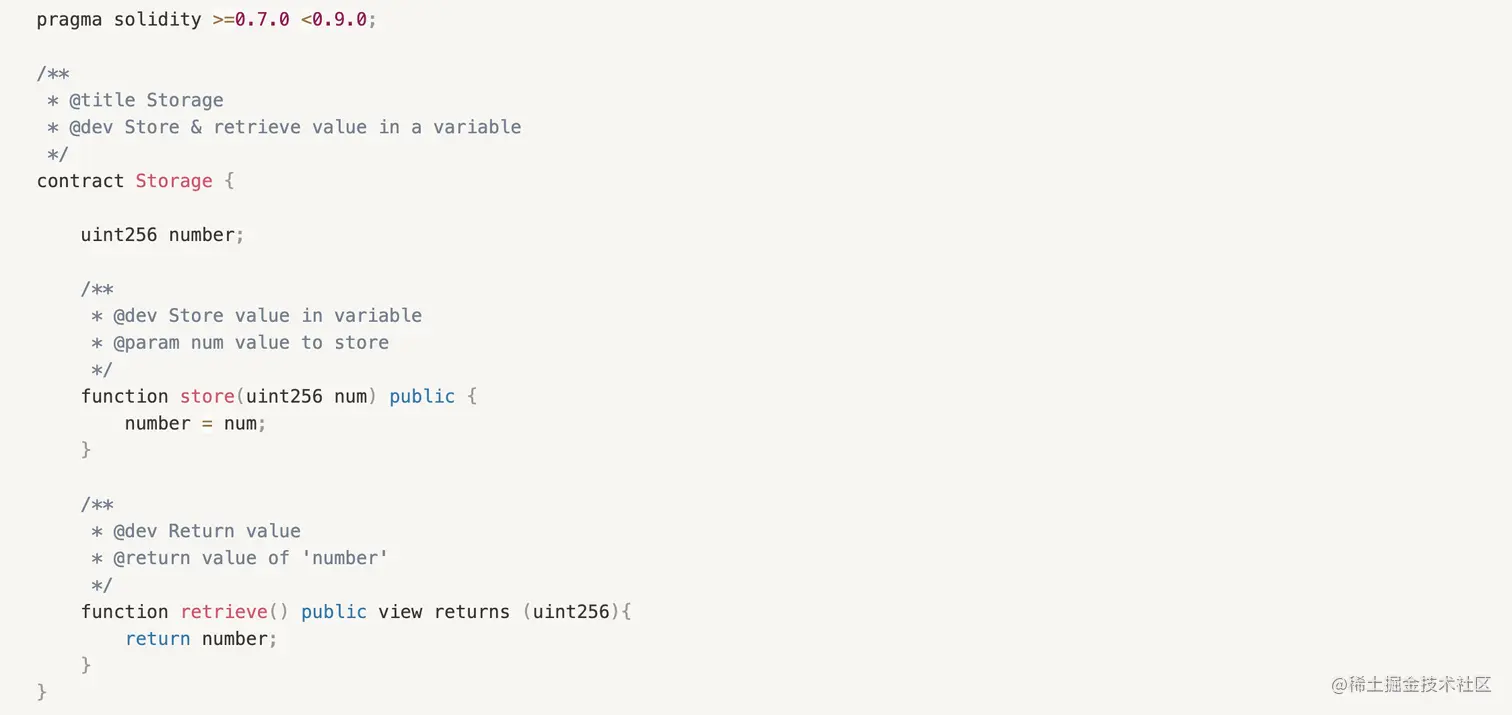This screenshot has height=715, width=1512.
Task: Click the '@dev Store value in variable' comment
Action: pyautogui.click(x=267, y=315)
